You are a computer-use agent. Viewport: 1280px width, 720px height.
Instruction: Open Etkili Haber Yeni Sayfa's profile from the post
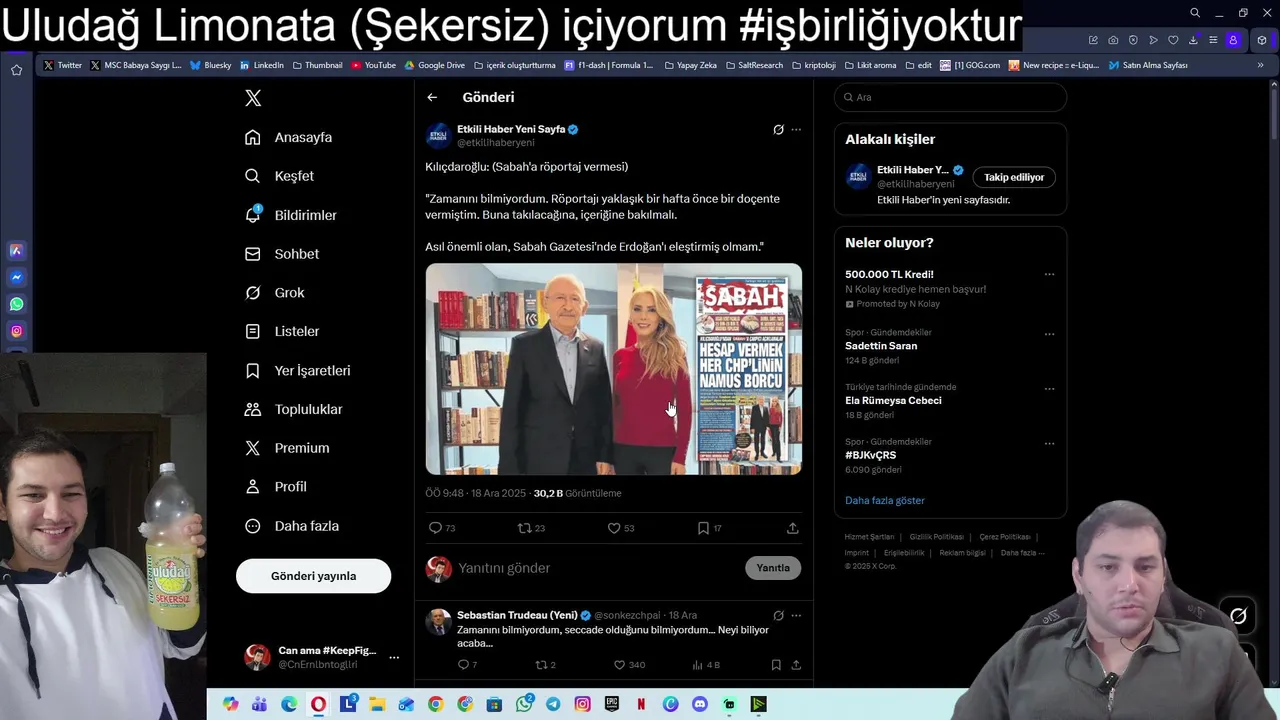[x=511, y=129]
